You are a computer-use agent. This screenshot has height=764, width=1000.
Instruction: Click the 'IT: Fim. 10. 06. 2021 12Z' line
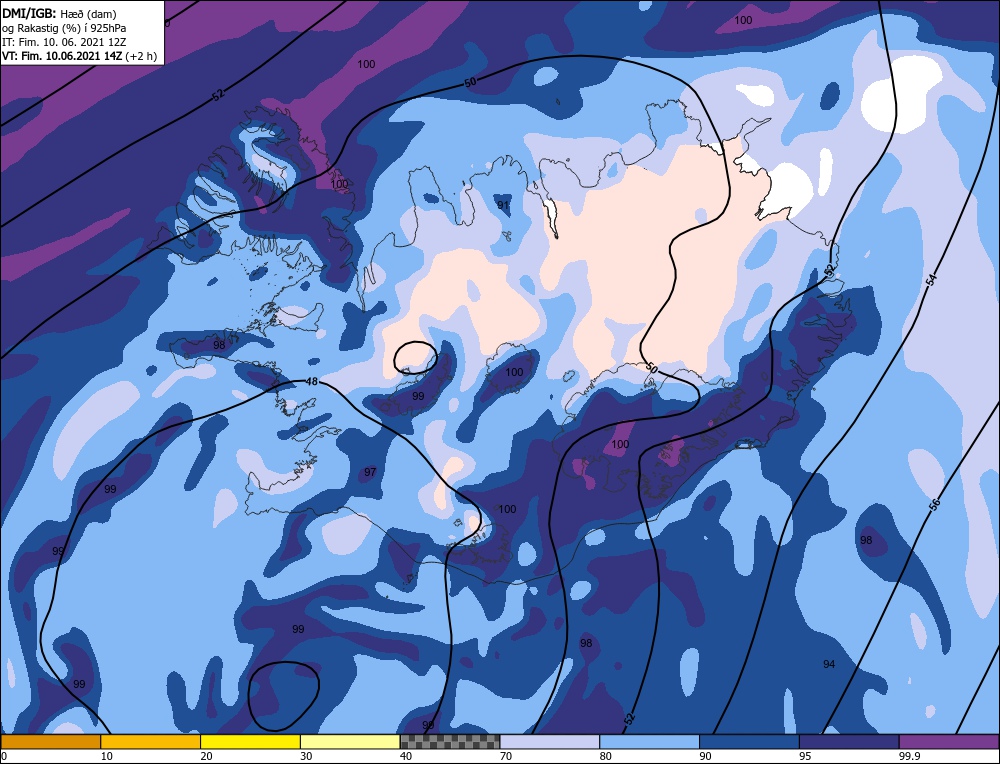point(64,42)
